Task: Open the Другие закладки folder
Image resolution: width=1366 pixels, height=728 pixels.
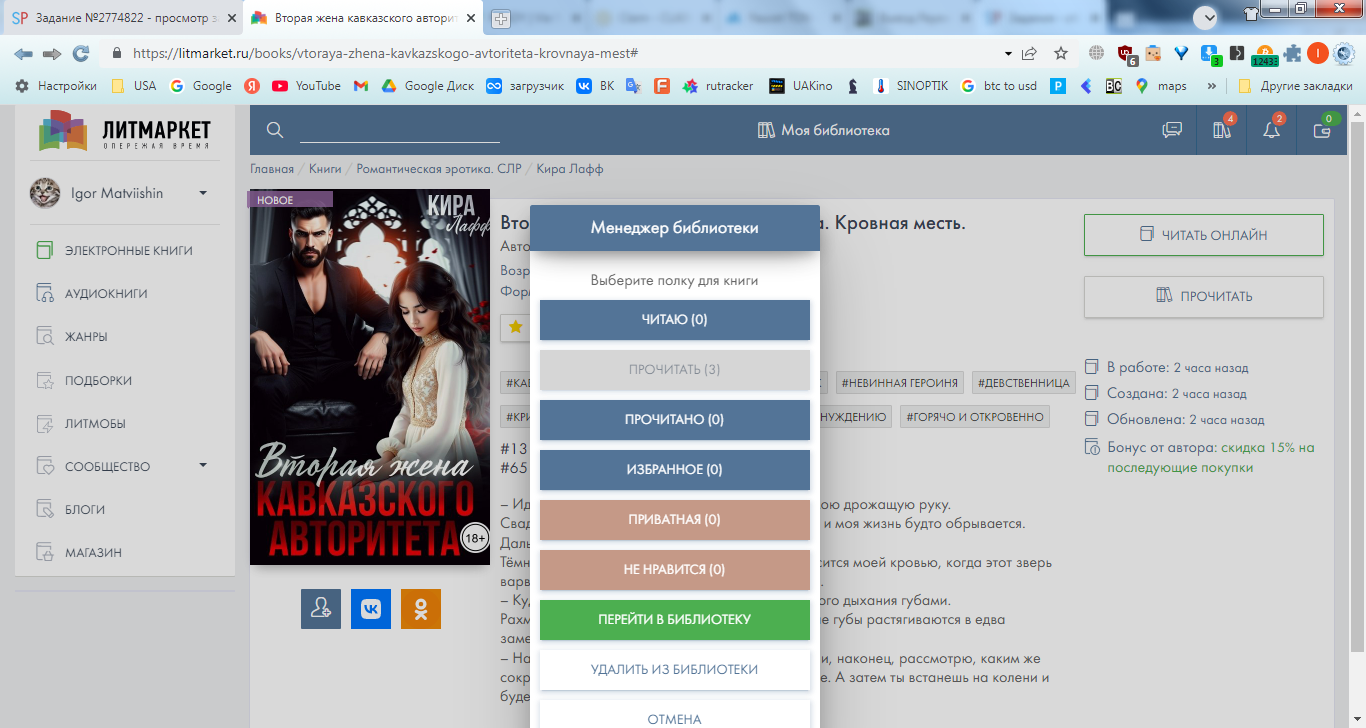Action: coord(1295,86)
